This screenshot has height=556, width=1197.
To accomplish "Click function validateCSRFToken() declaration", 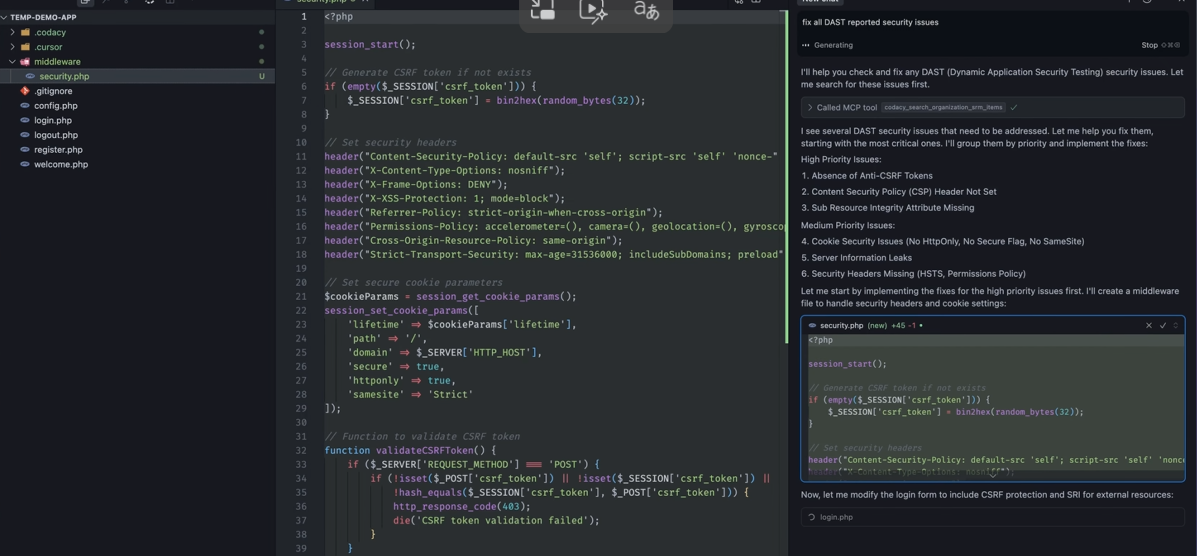I will pyautogui.click(x=410, y=451).
